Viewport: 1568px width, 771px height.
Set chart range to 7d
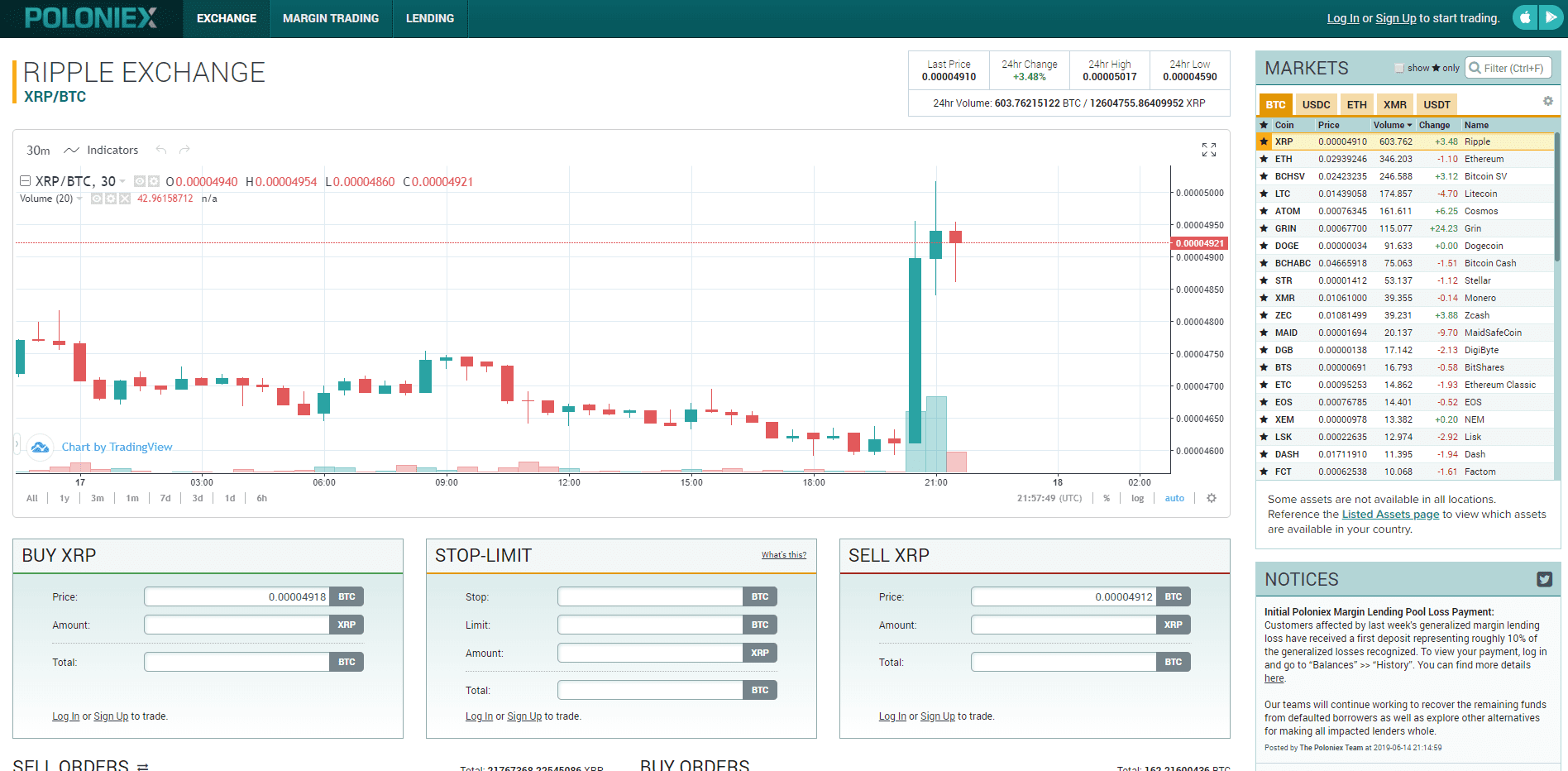(165, 498)
